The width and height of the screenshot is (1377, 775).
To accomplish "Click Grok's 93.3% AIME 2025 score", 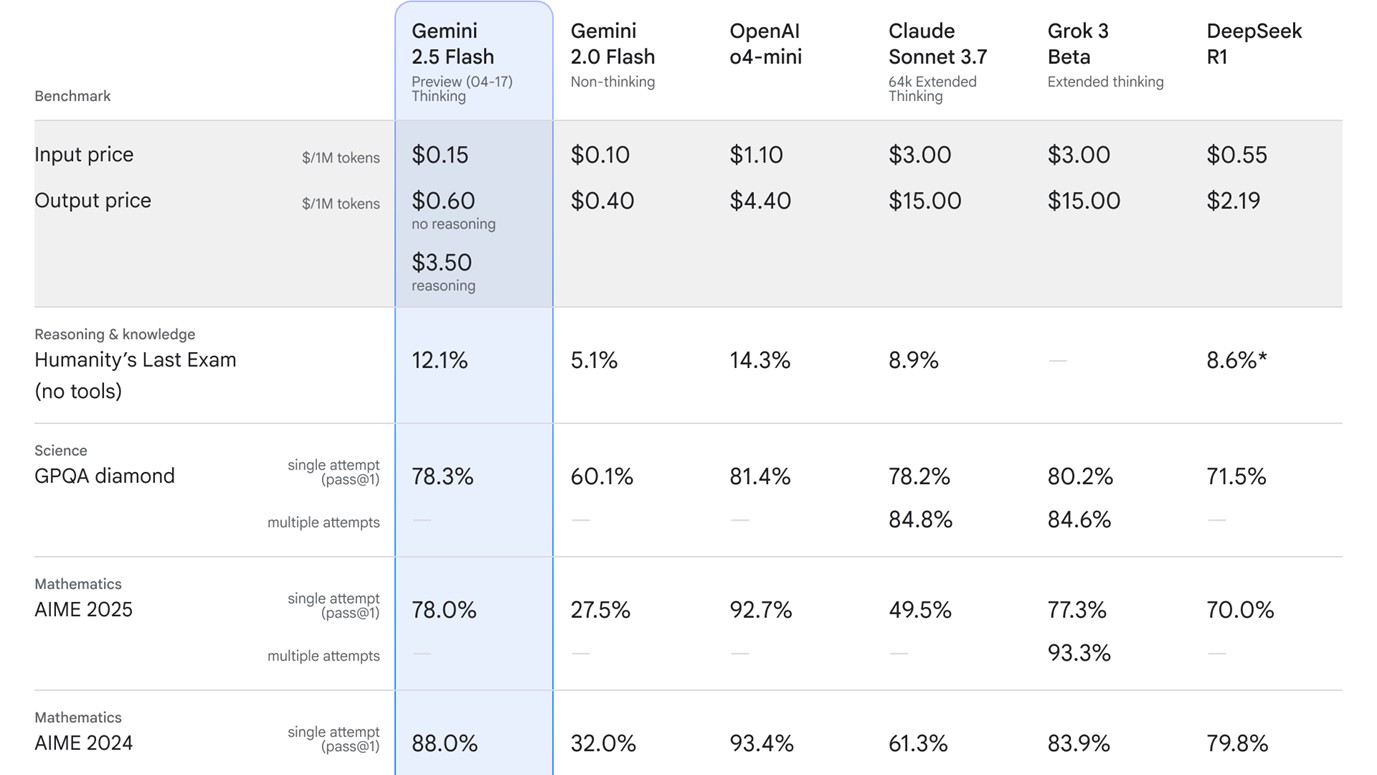I will (1079, 653).
